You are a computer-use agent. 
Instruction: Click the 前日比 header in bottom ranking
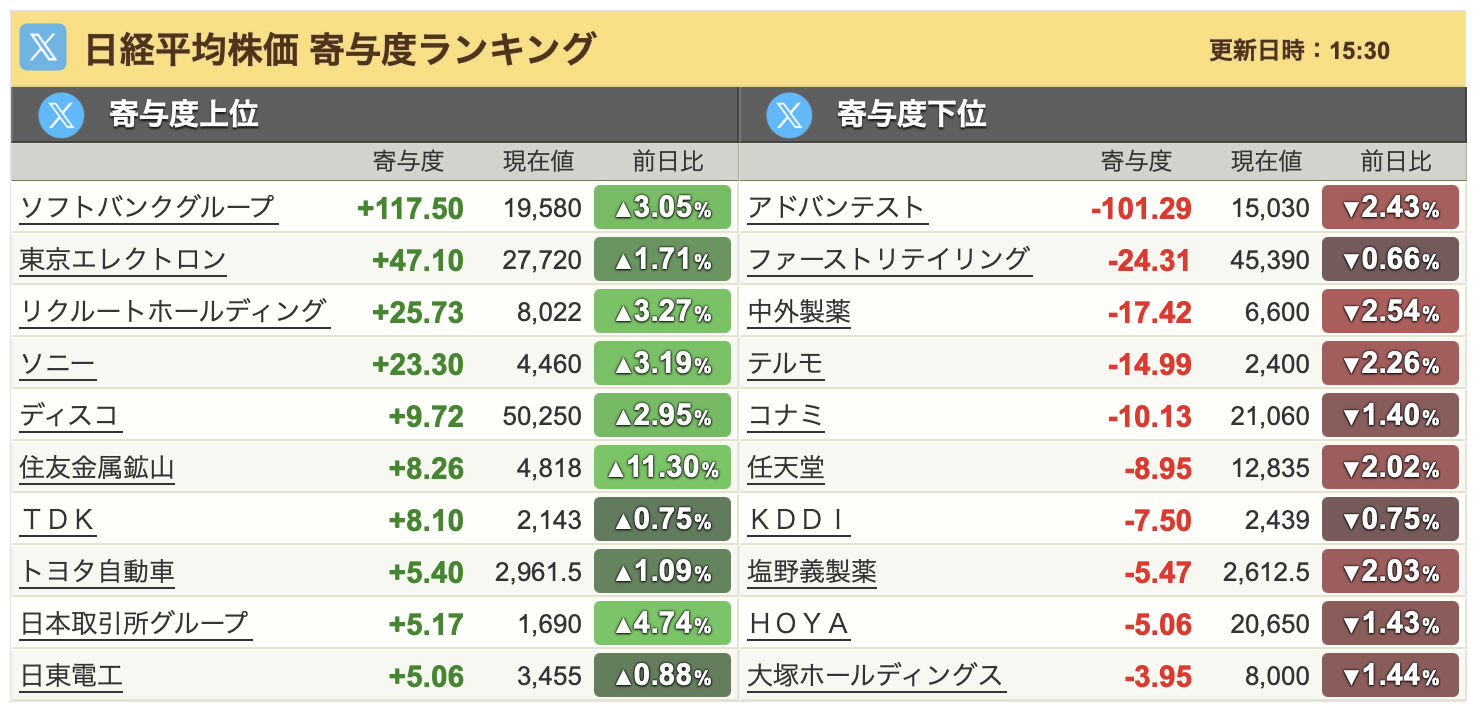pyautogui.click(x=1396, y=161)
